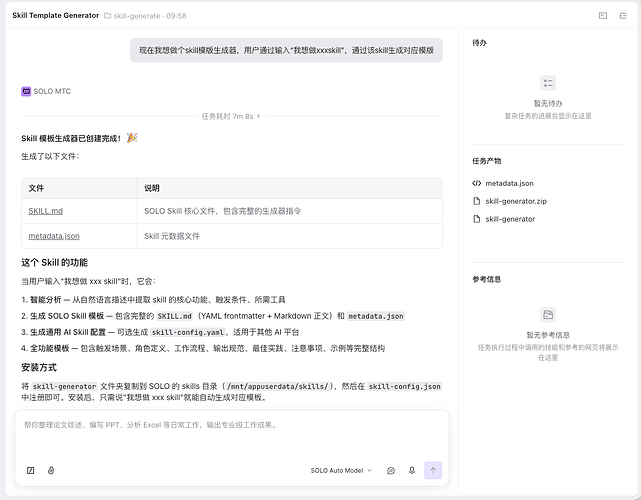Image resolution: width=641 pixels, height=500 pixels.
Task: Open the skill-generator artifact
Action: pyautogui.click(x=510, y=219)
